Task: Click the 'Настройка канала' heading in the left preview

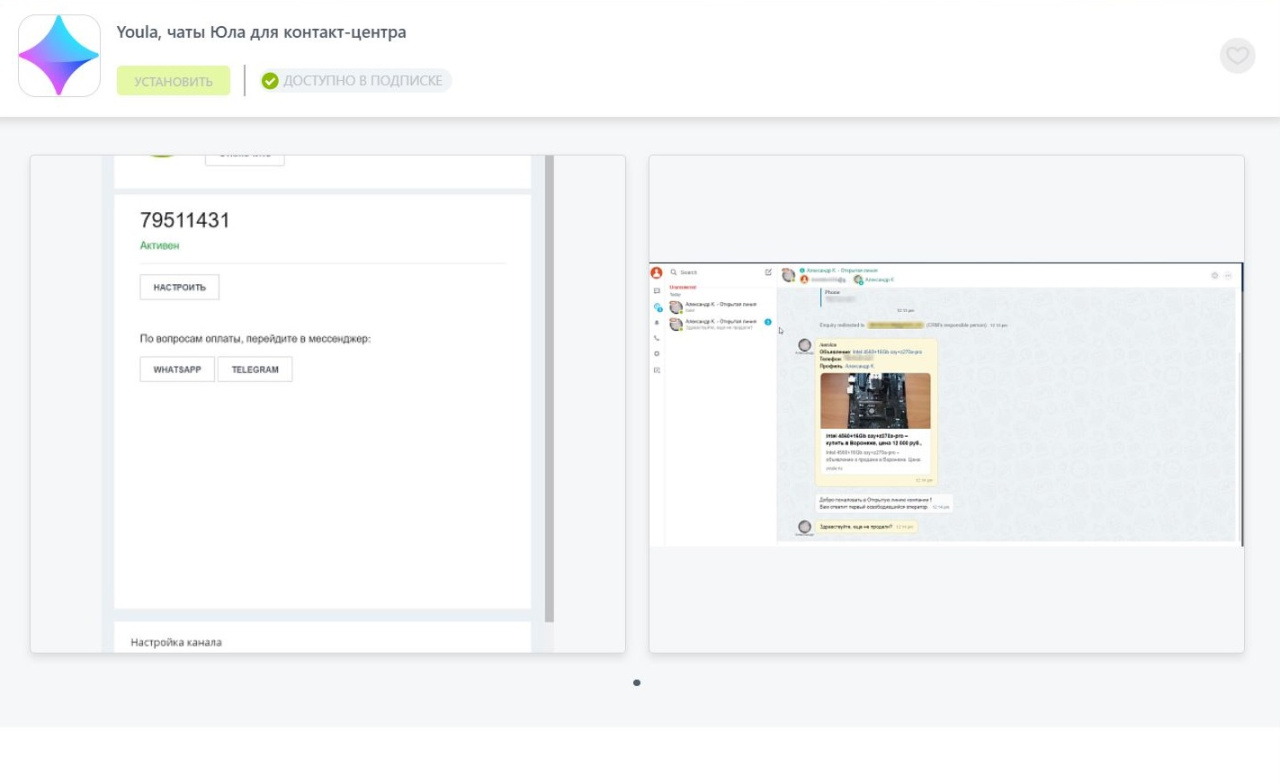Action: [x=176, y=642]
